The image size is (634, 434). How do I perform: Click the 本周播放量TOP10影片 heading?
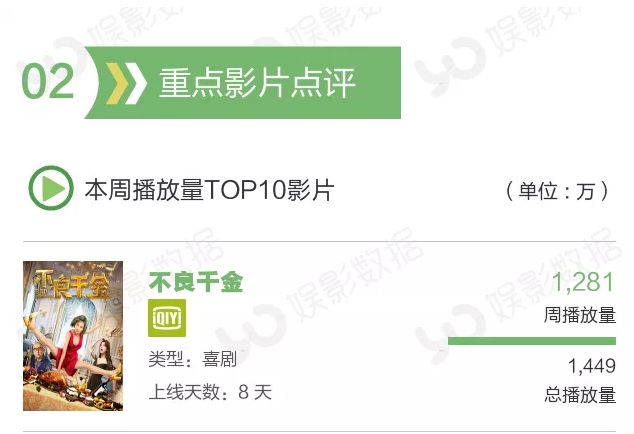coord(209,189)
